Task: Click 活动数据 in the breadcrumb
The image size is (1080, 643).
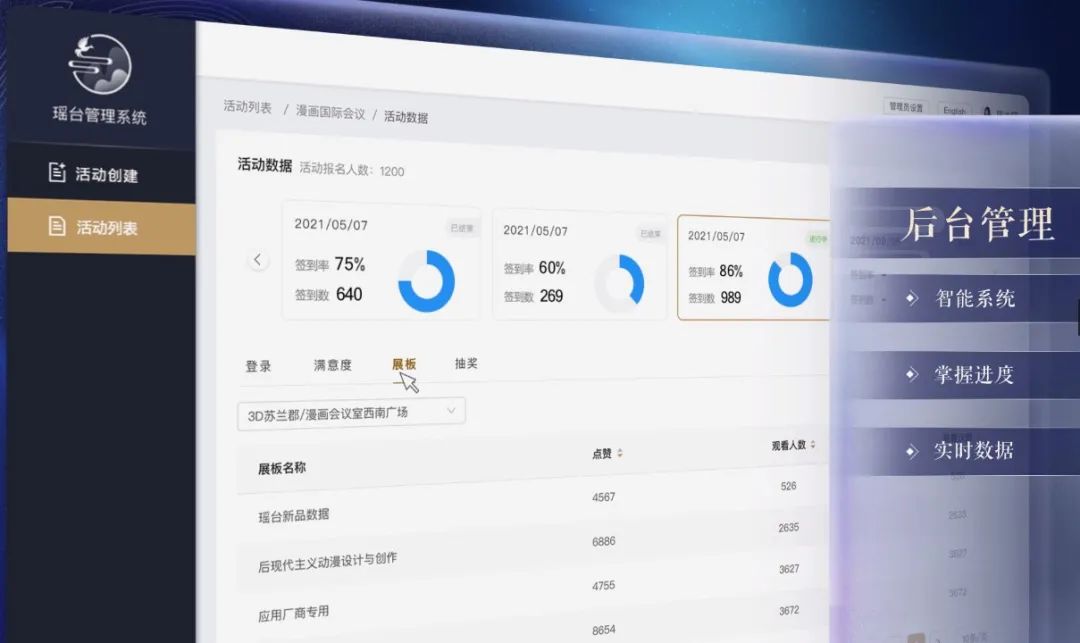Action: 406,117
